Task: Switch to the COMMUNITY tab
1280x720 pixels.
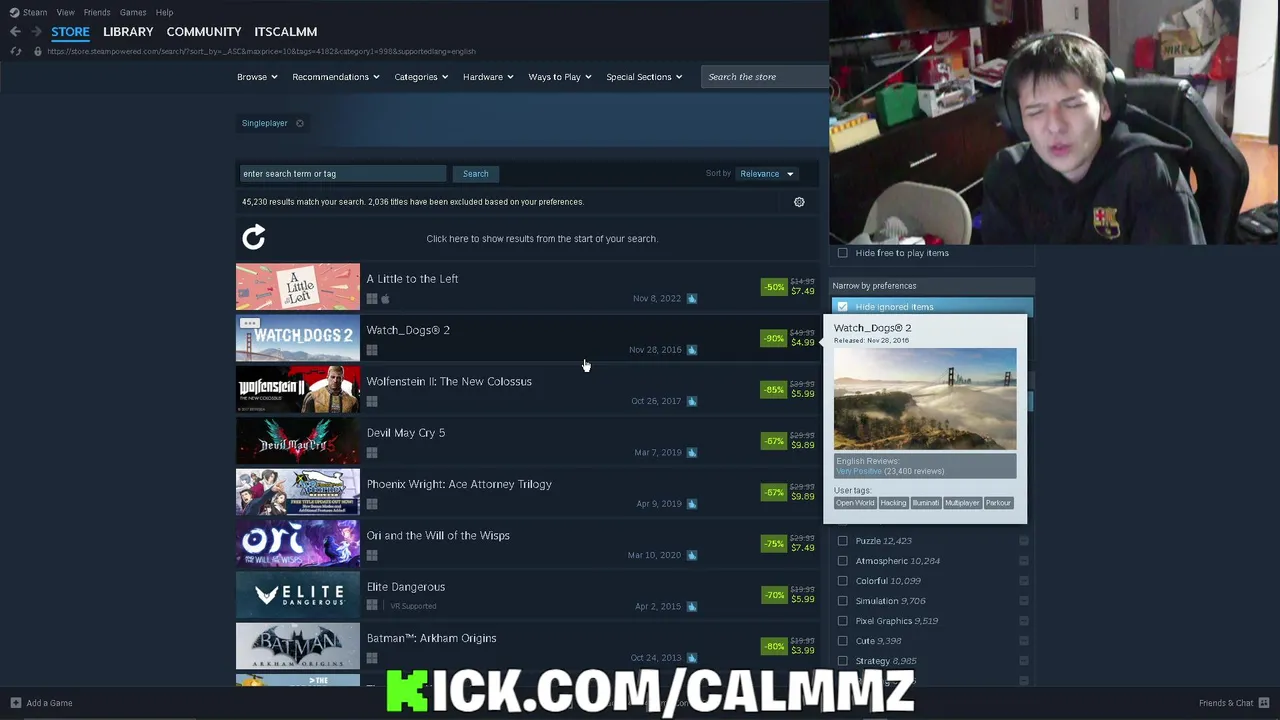Action: pos(204,31)
